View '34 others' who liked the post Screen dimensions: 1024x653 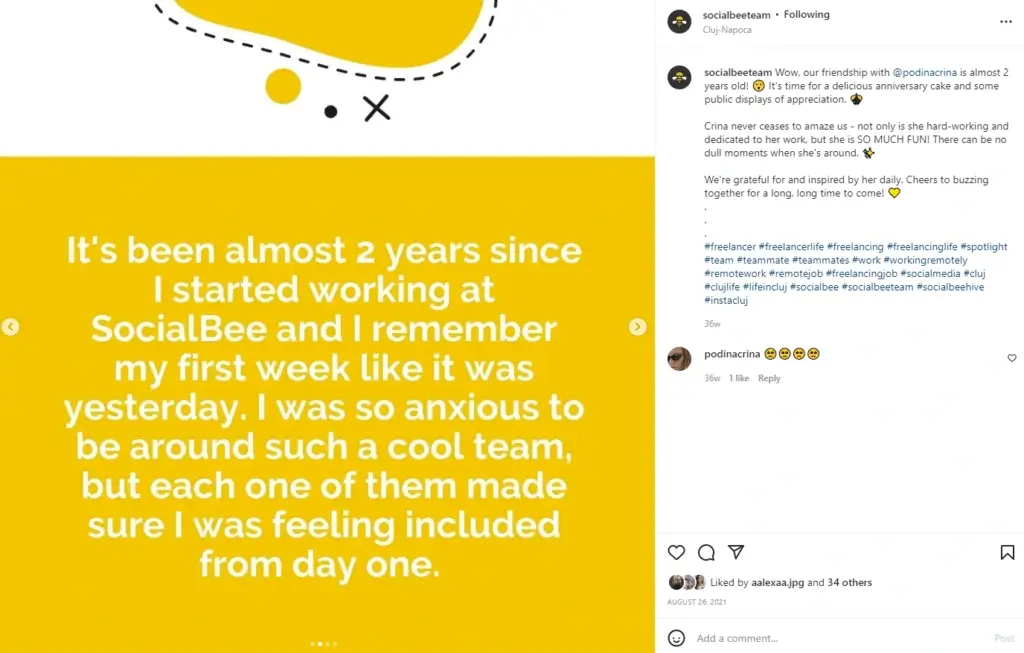851,583
